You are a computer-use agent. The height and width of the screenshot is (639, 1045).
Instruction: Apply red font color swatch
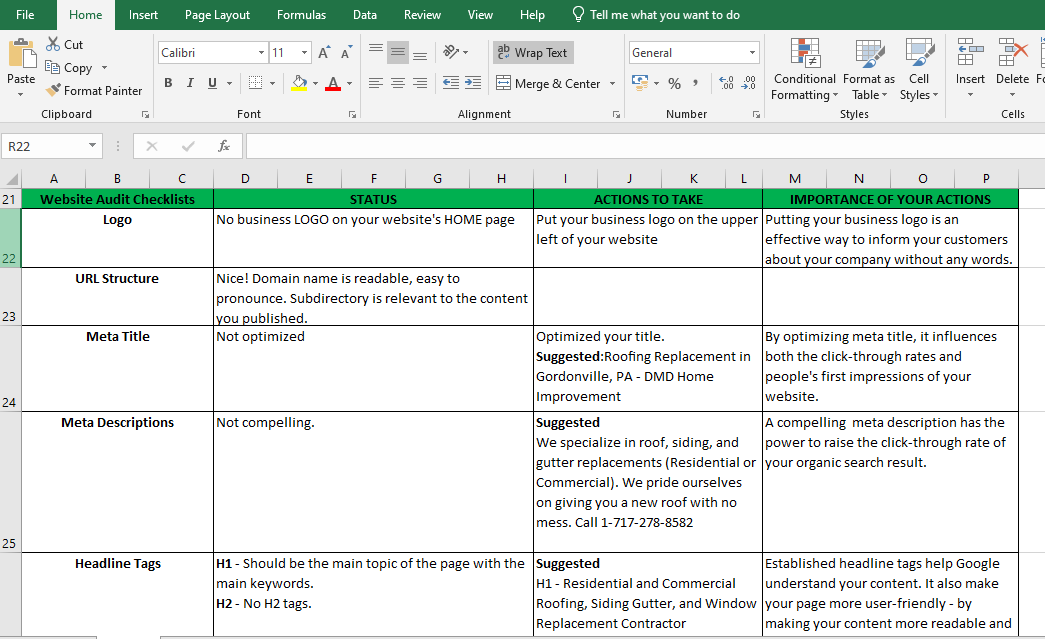333,83
